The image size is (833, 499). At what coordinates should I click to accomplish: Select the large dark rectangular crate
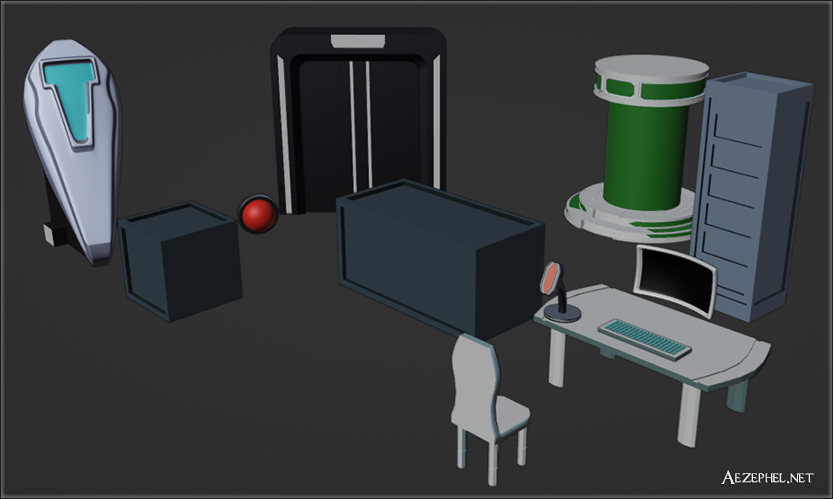(x=440, y=259)
